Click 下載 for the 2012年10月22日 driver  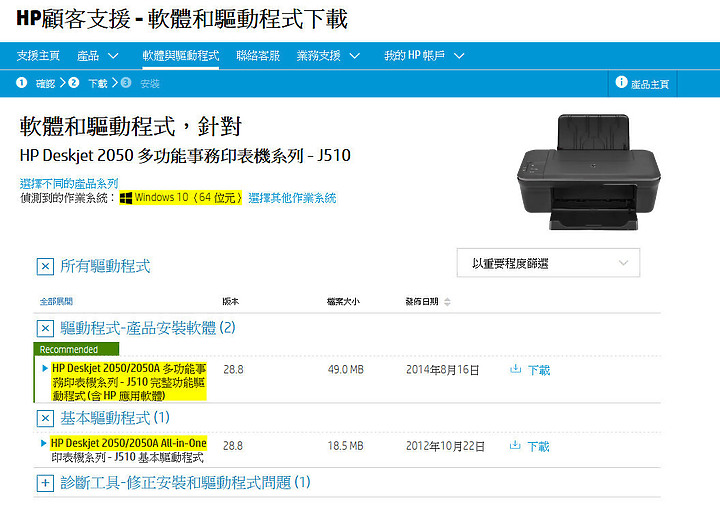[538, 446]
